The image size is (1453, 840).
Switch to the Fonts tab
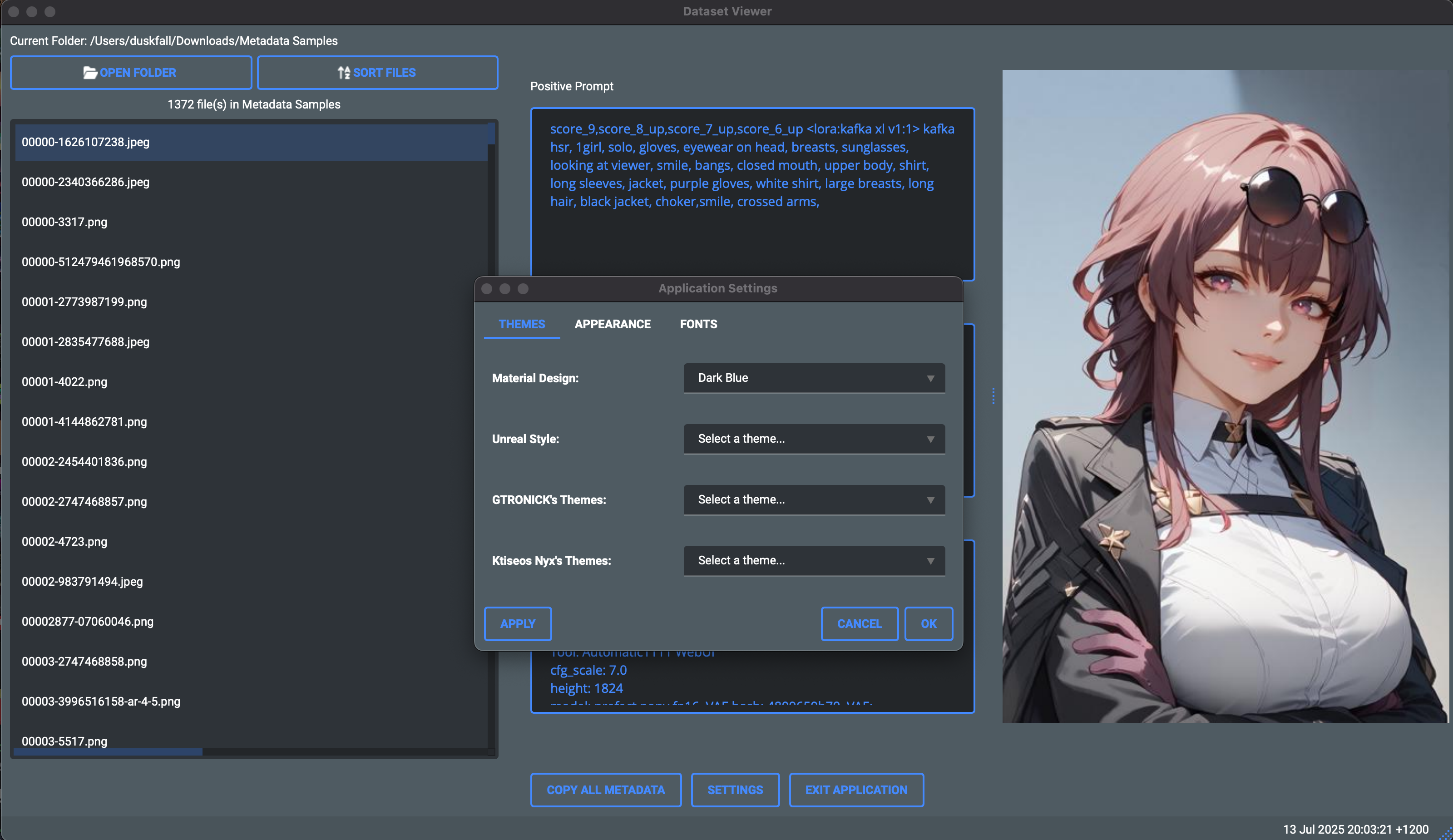(x=698, y=324)
